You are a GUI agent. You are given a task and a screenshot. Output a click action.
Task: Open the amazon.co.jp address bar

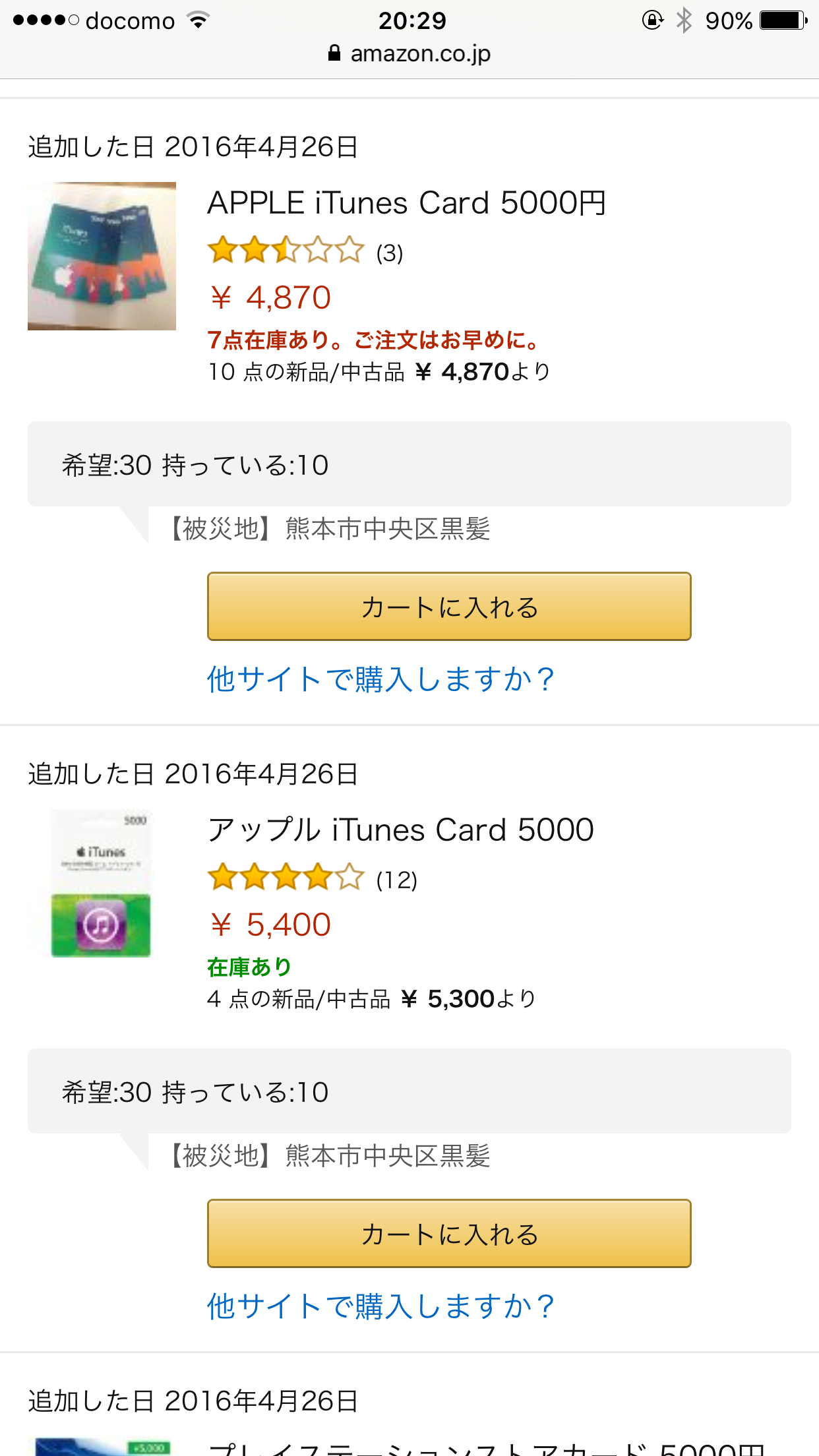[409, 53]
